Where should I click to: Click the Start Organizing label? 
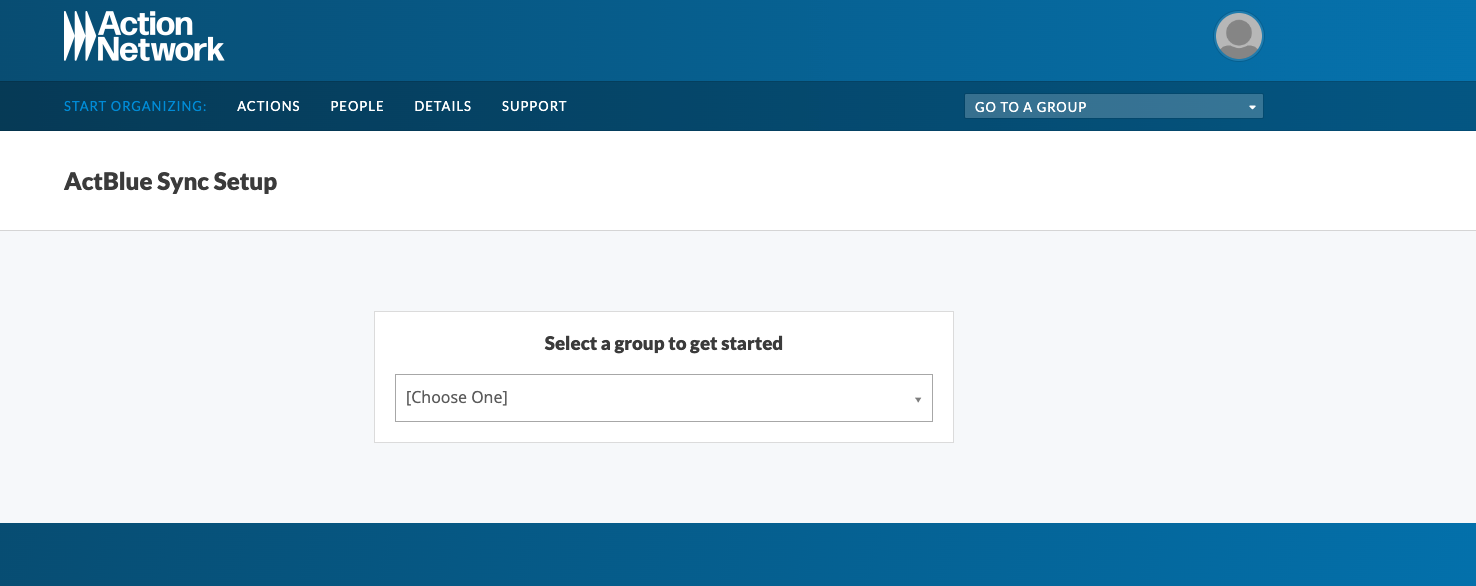coord(135,106)
